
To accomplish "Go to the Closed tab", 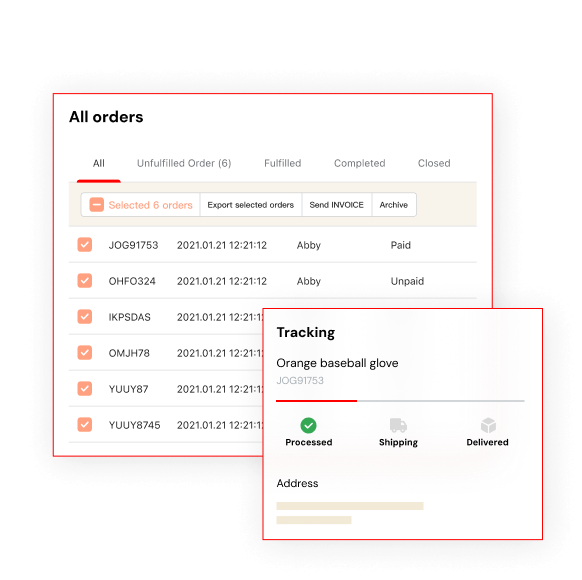I will [434, 163].
